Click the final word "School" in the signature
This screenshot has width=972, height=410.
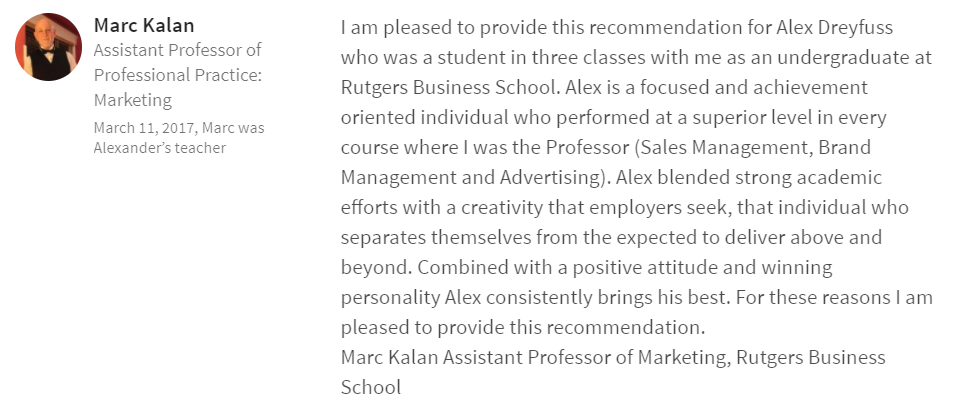click(370, 387)
